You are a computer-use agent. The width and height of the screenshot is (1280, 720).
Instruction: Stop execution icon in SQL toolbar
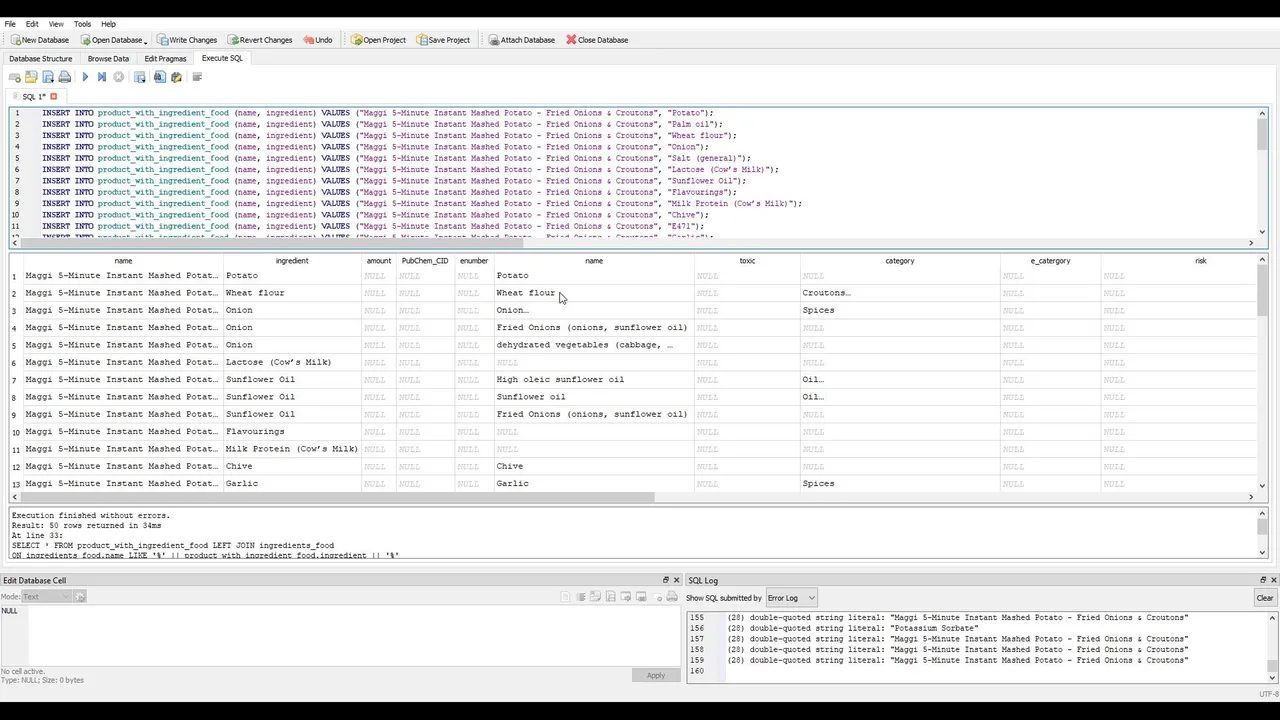(x=118, y=77)
